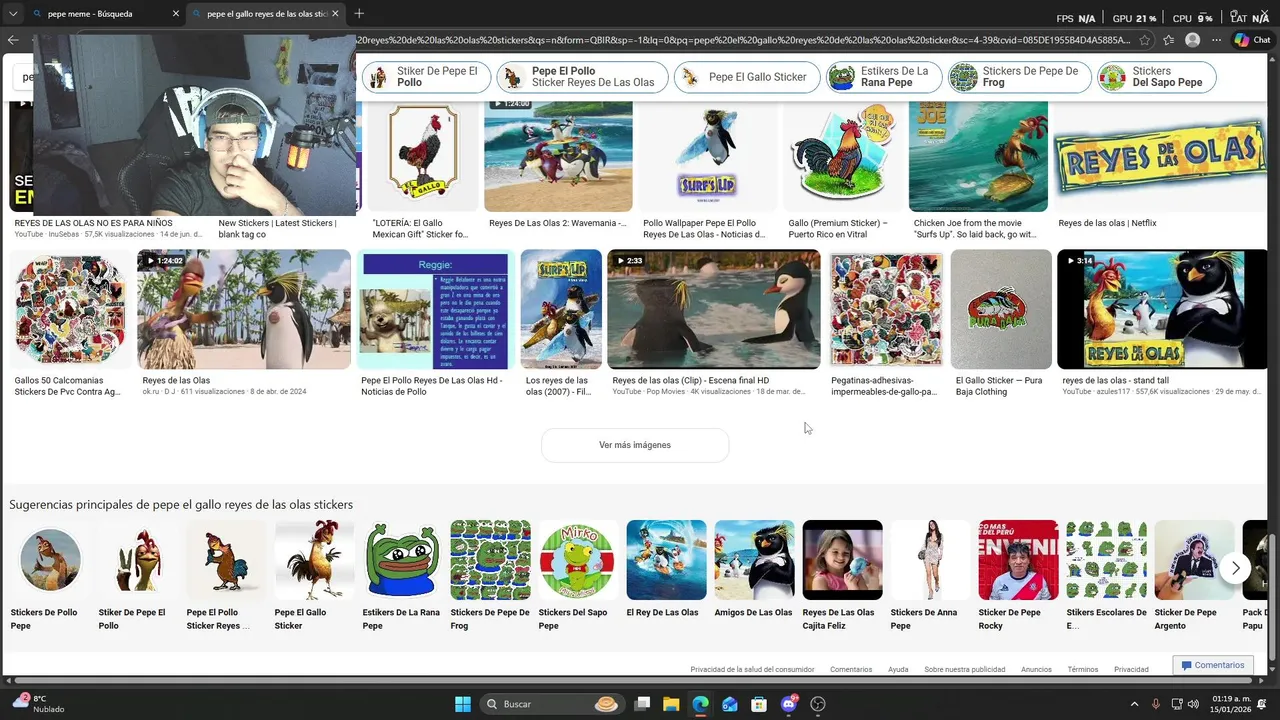Open the Outlook taskbar icon
Image resolution: width=1280 pixels, height=720 pixels.
tap(730, 704)
